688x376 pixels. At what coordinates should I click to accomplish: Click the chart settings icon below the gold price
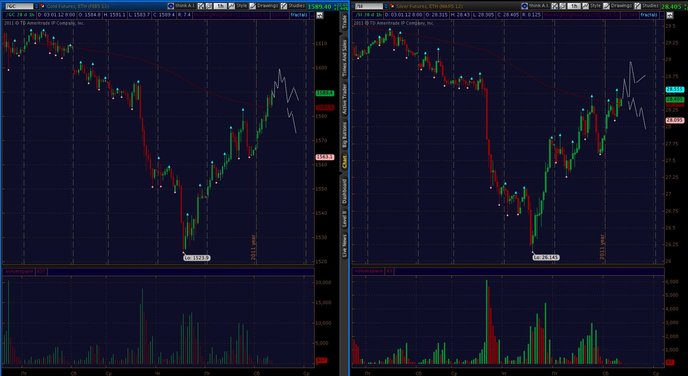click(x=319, y=15)
